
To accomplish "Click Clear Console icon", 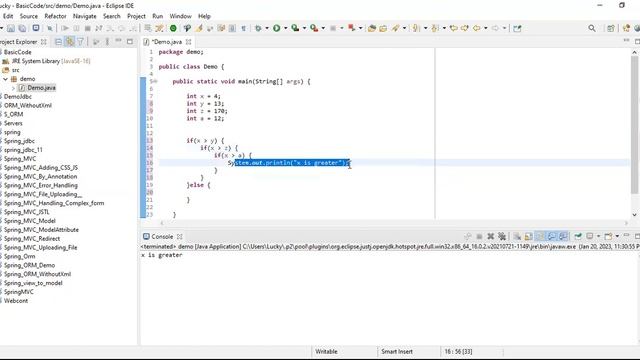I will tap(517, 236).
